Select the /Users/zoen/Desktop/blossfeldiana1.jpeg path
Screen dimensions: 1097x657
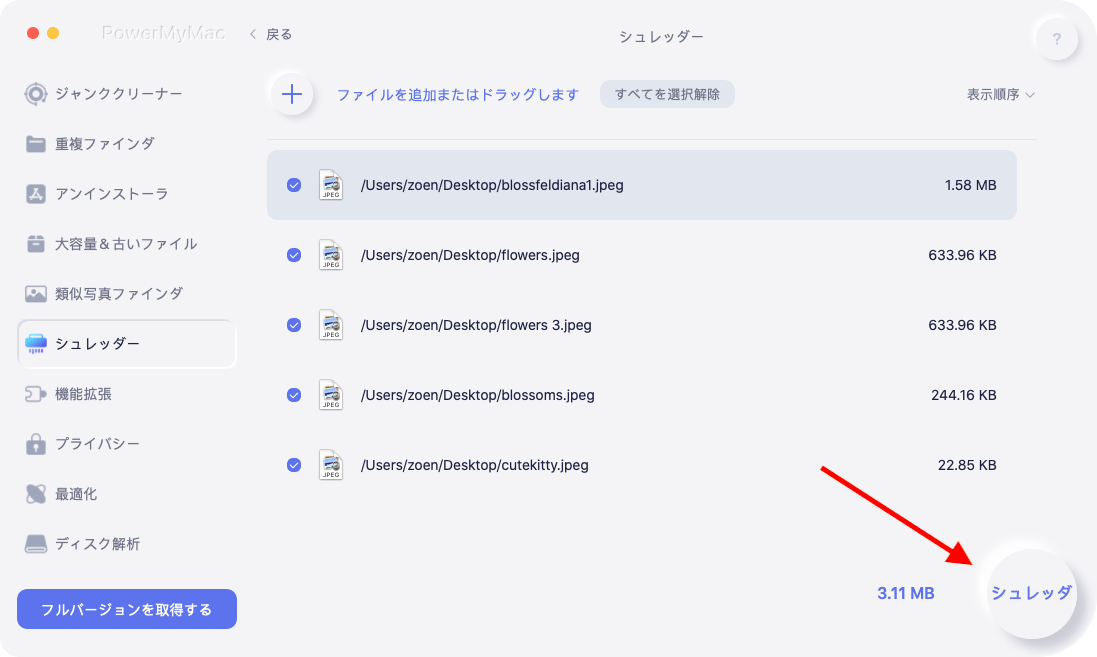(x=492, y=185)
